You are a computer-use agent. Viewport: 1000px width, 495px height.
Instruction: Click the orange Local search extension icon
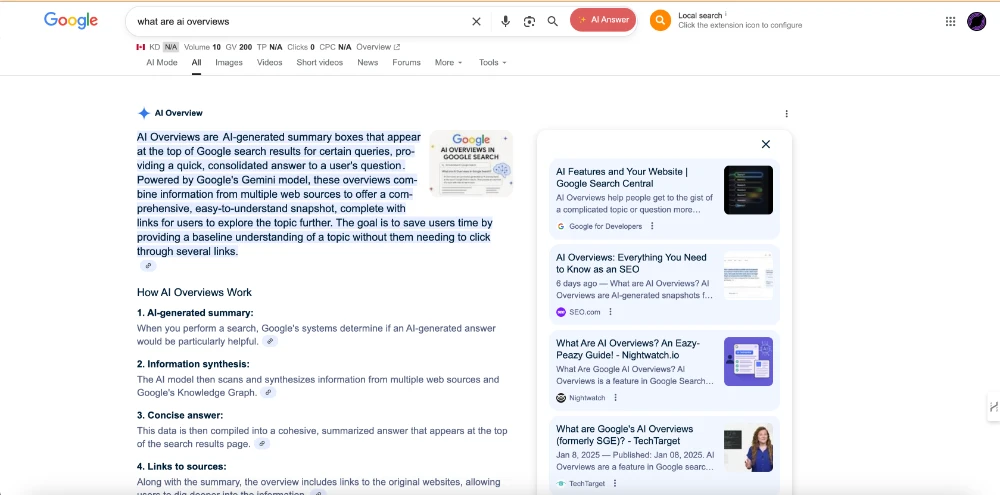661,20
